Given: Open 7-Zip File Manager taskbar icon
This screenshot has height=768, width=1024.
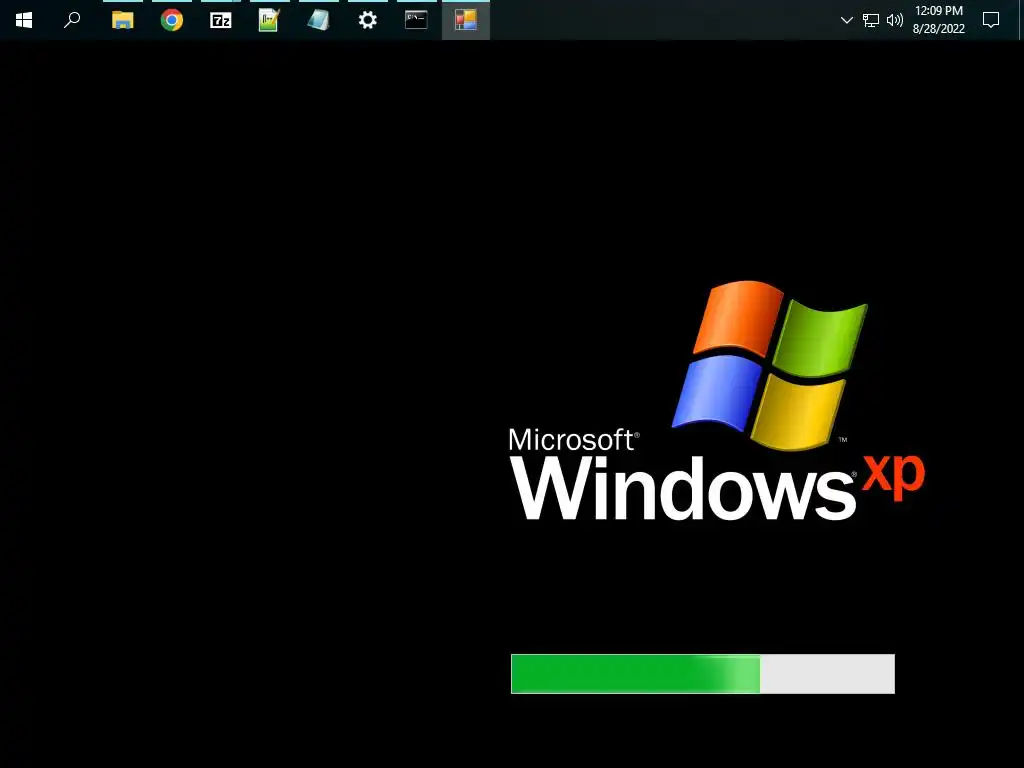Looking at the screenshot, I should pyautogui.click(x=221, y=20).
